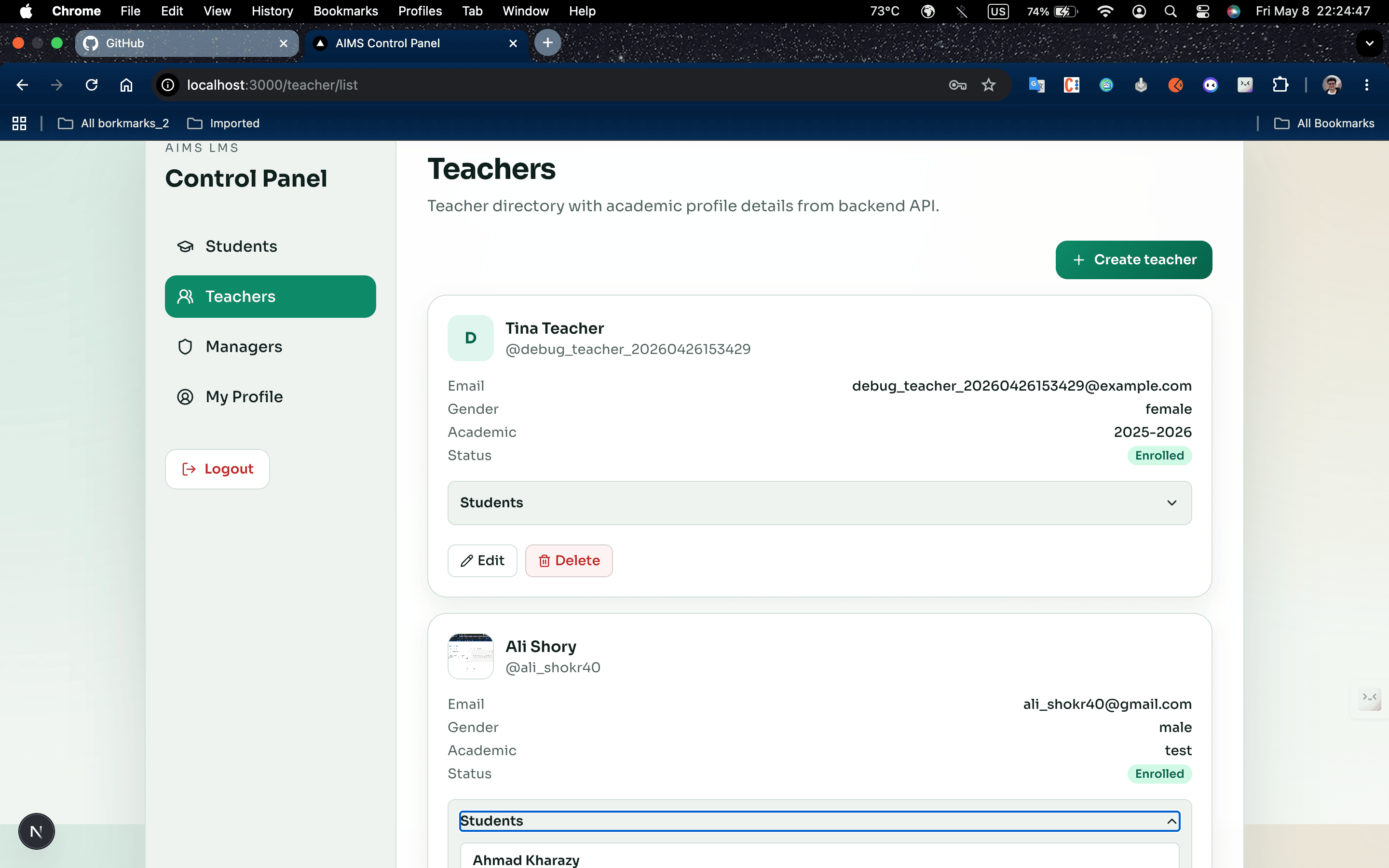Open the Extensions puzzle menu
This screenshot has height=868, width=1389.
tap(1280, 85)
